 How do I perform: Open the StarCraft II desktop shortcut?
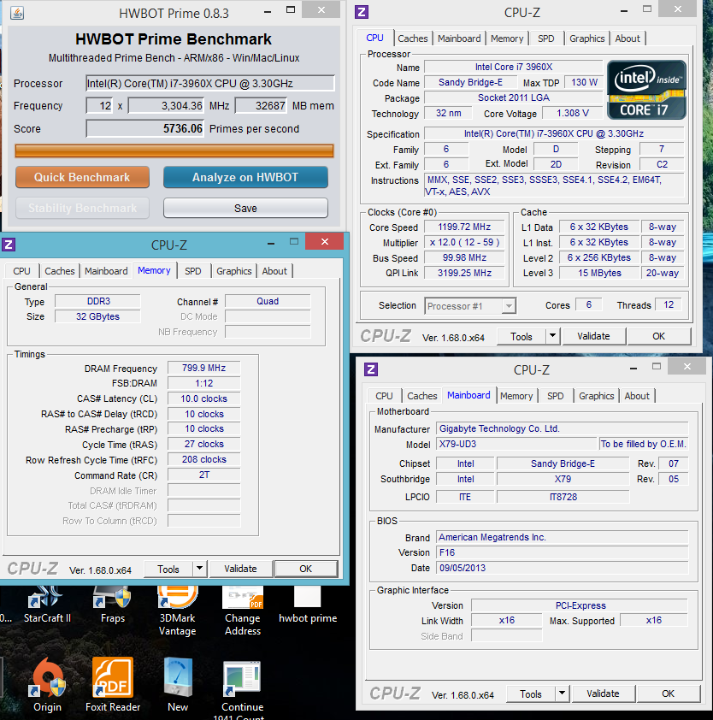coord(46,605)
